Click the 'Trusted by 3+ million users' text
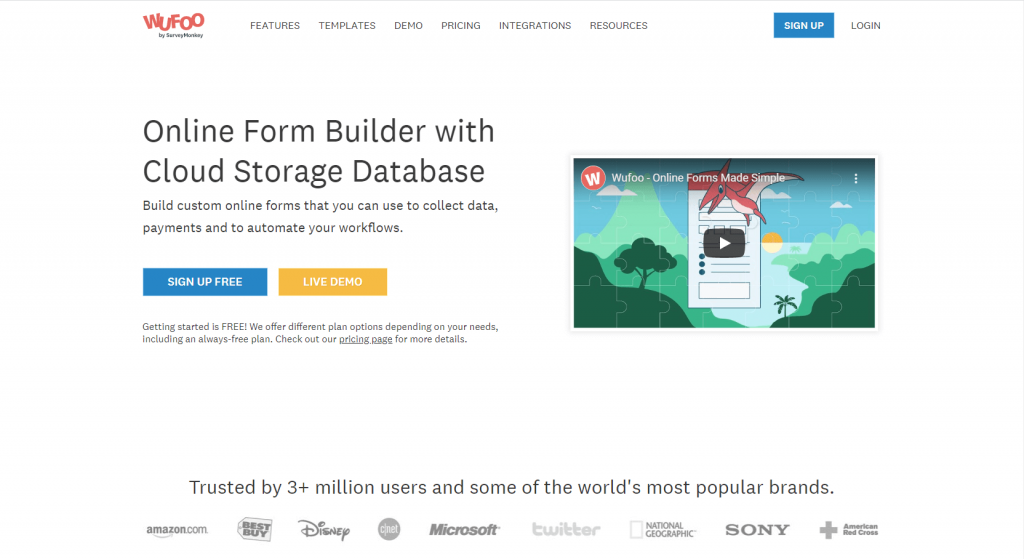Image resolution: width=1024 pixels, height=559 pixels. [x=511, y=487]
